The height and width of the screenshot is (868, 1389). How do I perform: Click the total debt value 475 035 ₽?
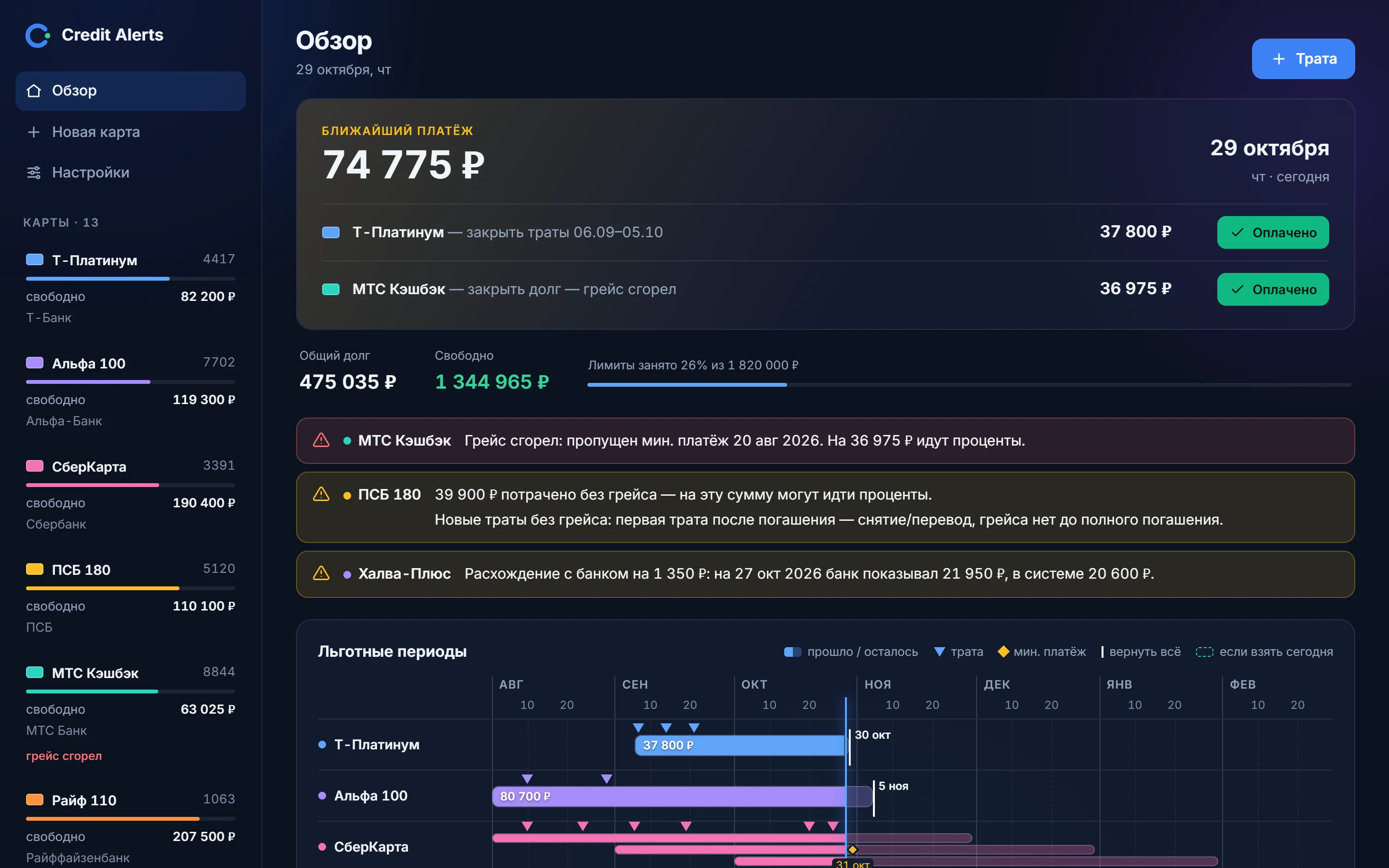tap(348, 382)
